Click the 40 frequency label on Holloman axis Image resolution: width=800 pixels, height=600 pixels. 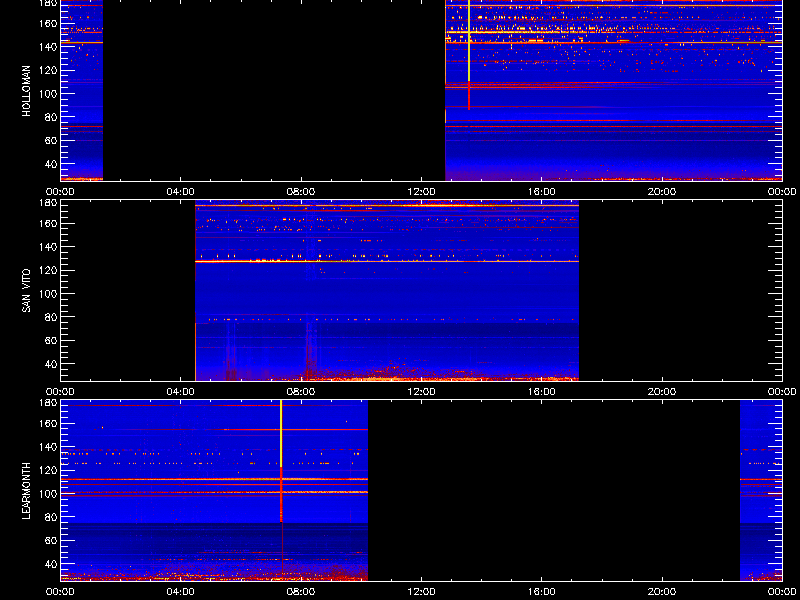49,164
